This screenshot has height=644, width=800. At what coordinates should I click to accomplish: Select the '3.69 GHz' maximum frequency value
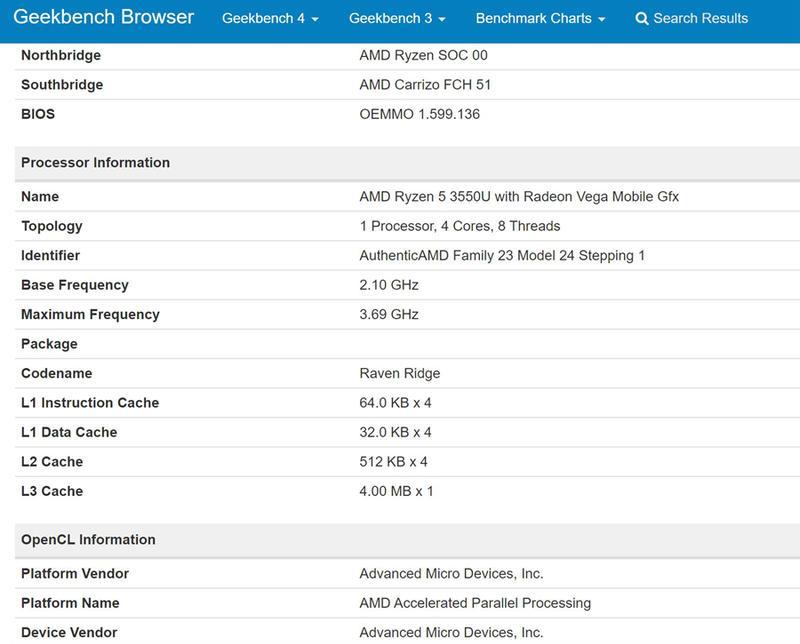click(389, 314)
